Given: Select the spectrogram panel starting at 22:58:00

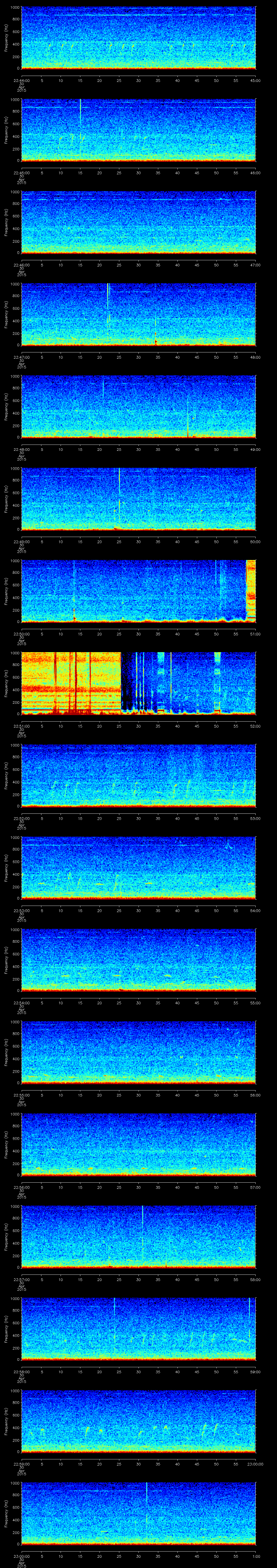Looking at the screenshot, I should [x=138, y=1329].
